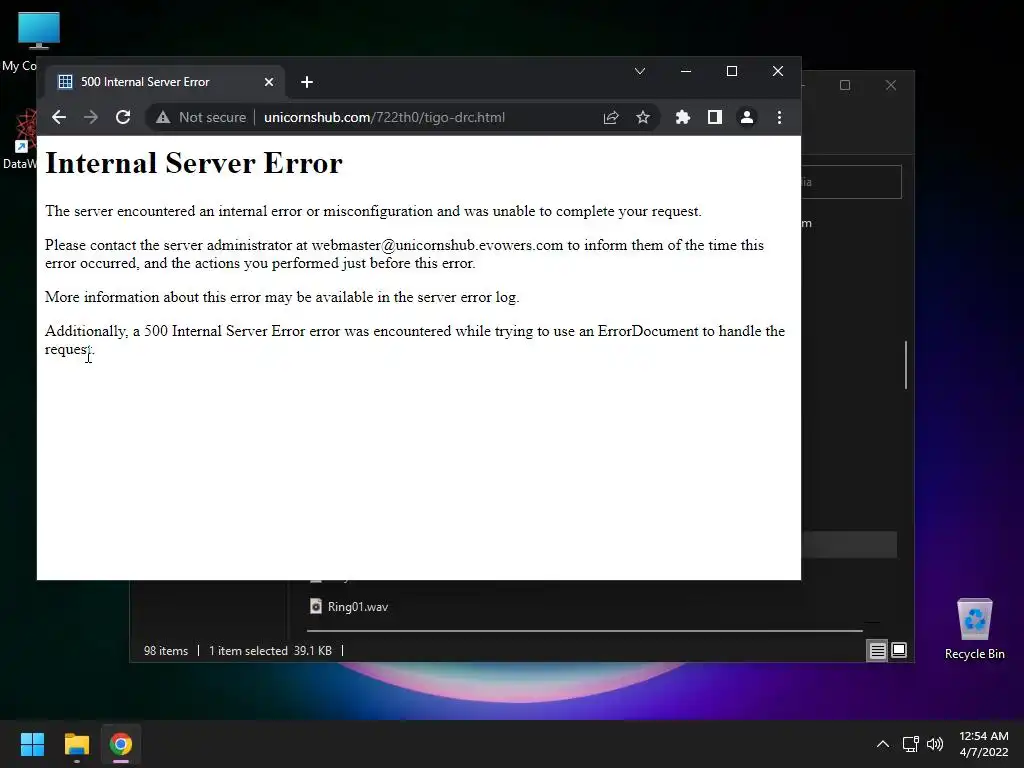Click the File Explorer search box
The height and width of the screenshot is (768, 1024).
(x=852, y=182)
